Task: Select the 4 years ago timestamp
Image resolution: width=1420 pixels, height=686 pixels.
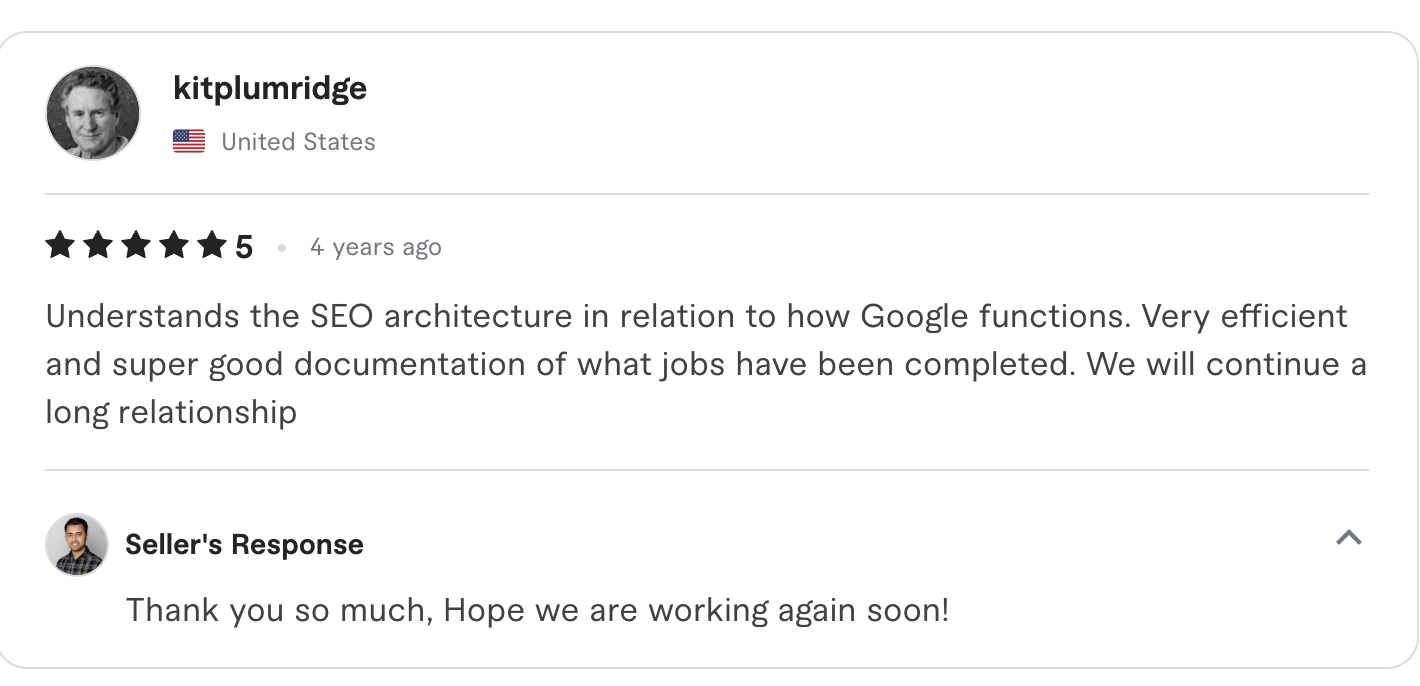Action: [x=375, y=246]
